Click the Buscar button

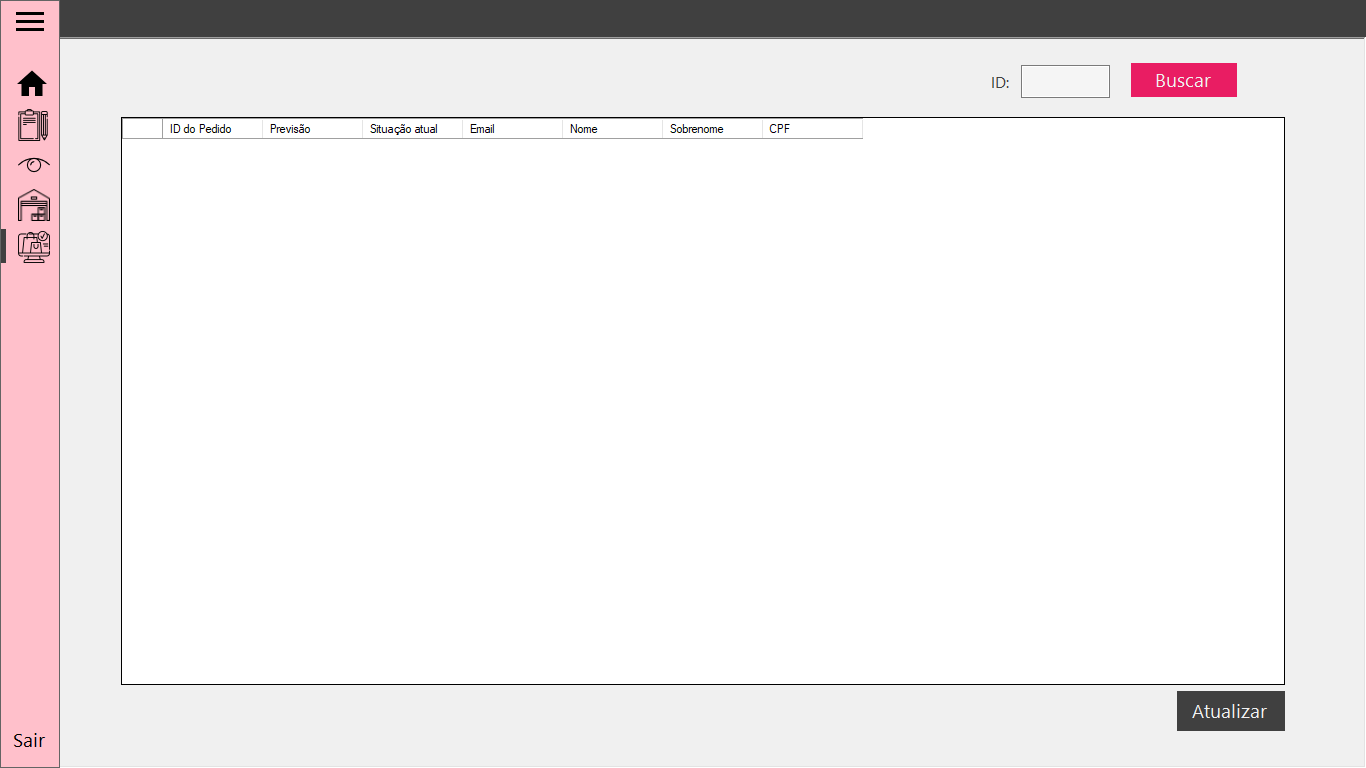pyautogui.click(x=1183, y=80)
